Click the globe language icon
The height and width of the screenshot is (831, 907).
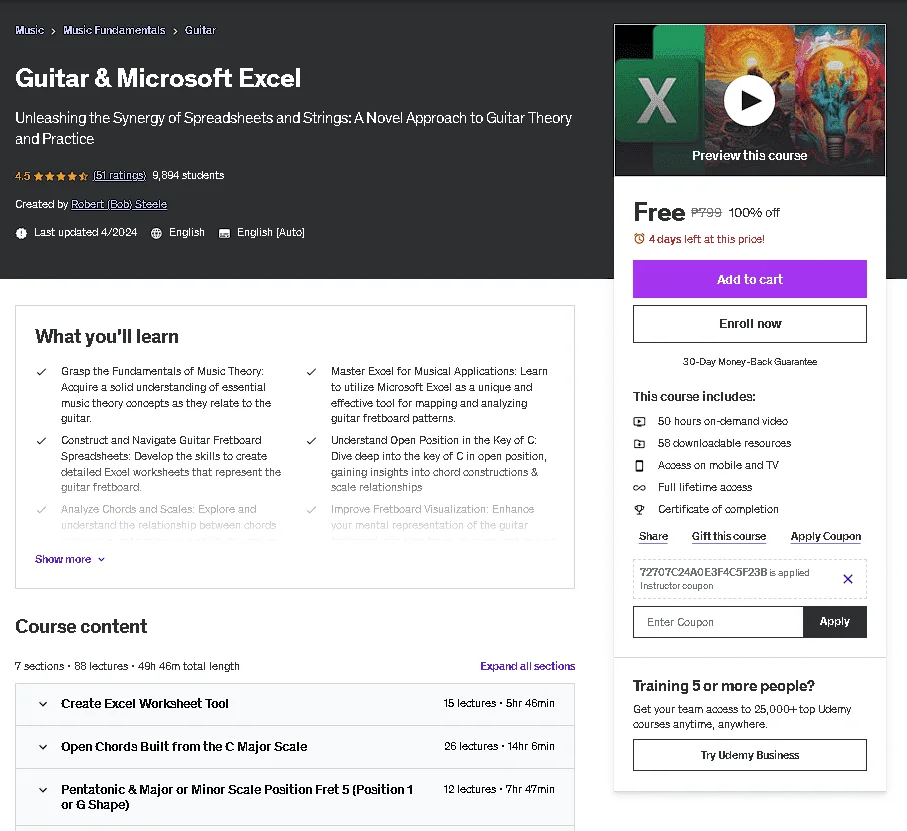pyautogui.click(x=156, y=233)
